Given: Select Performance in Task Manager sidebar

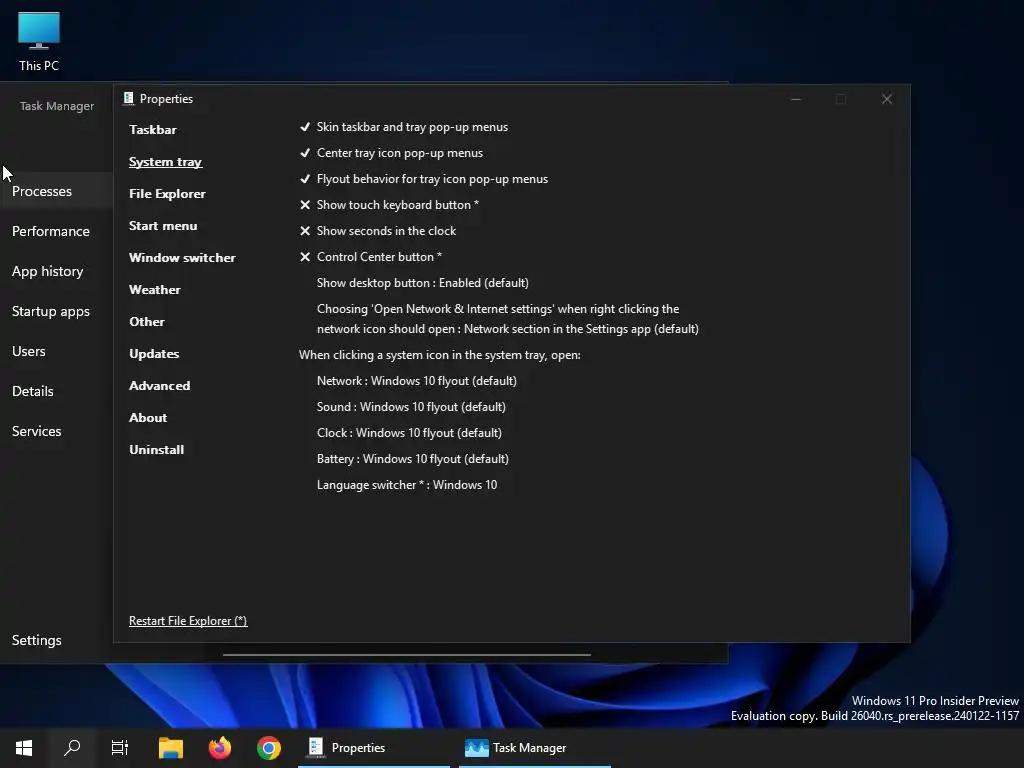Looking at the screenshot, I should tap(51, 231).
